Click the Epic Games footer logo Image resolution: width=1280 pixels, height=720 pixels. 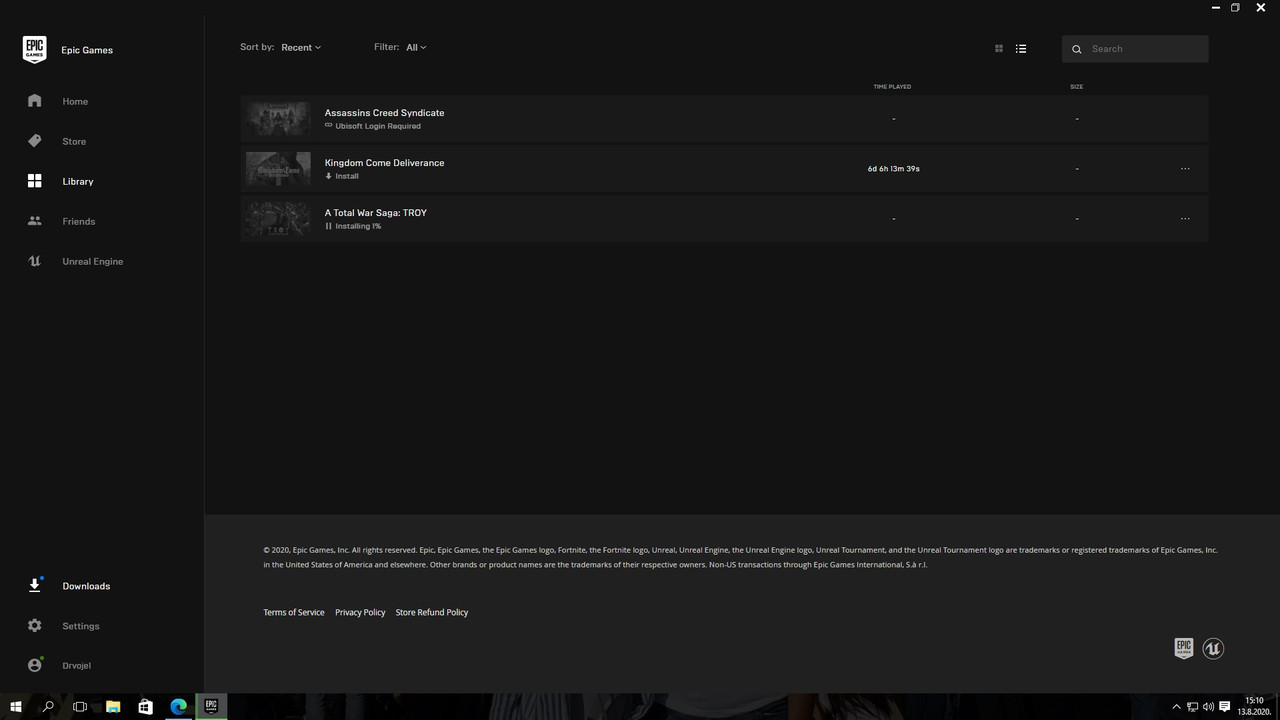(x=1184, y=648)
